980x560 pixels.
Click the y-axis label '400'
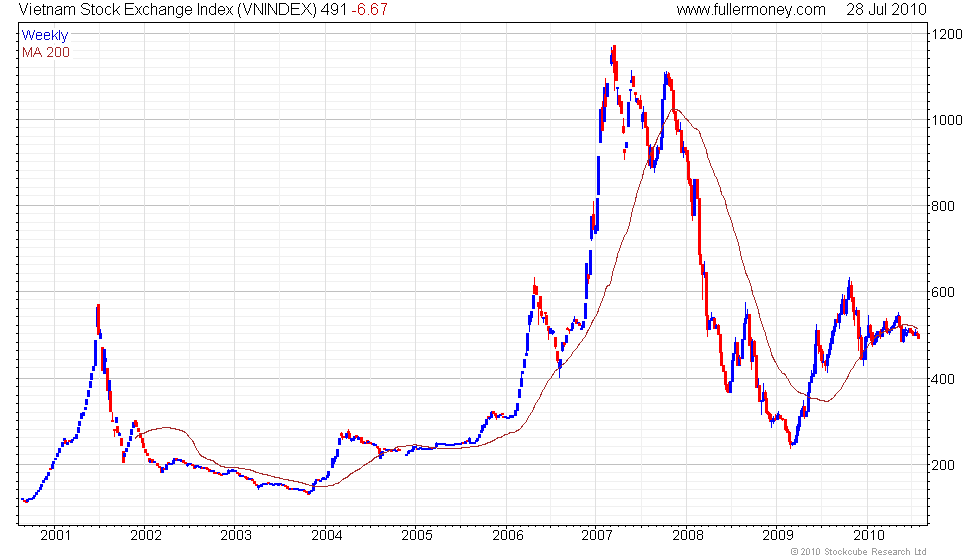point(943,379)
